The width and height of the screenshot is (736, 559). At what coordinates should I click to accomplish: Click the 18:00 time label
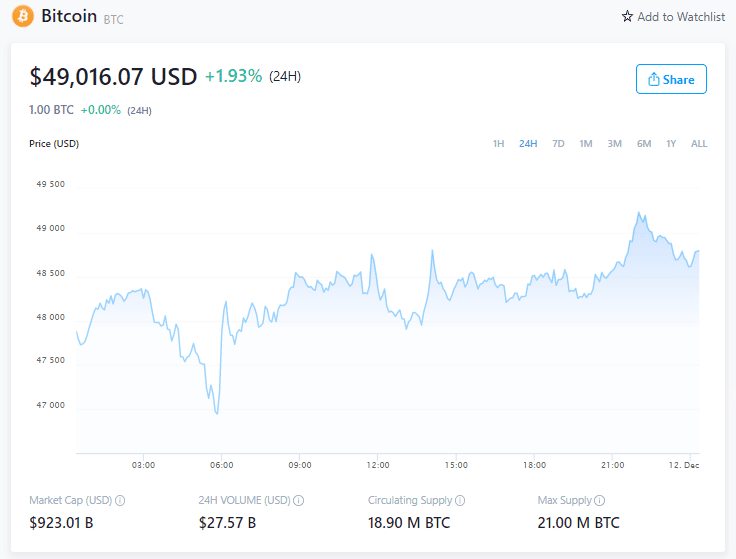(534, 465)
